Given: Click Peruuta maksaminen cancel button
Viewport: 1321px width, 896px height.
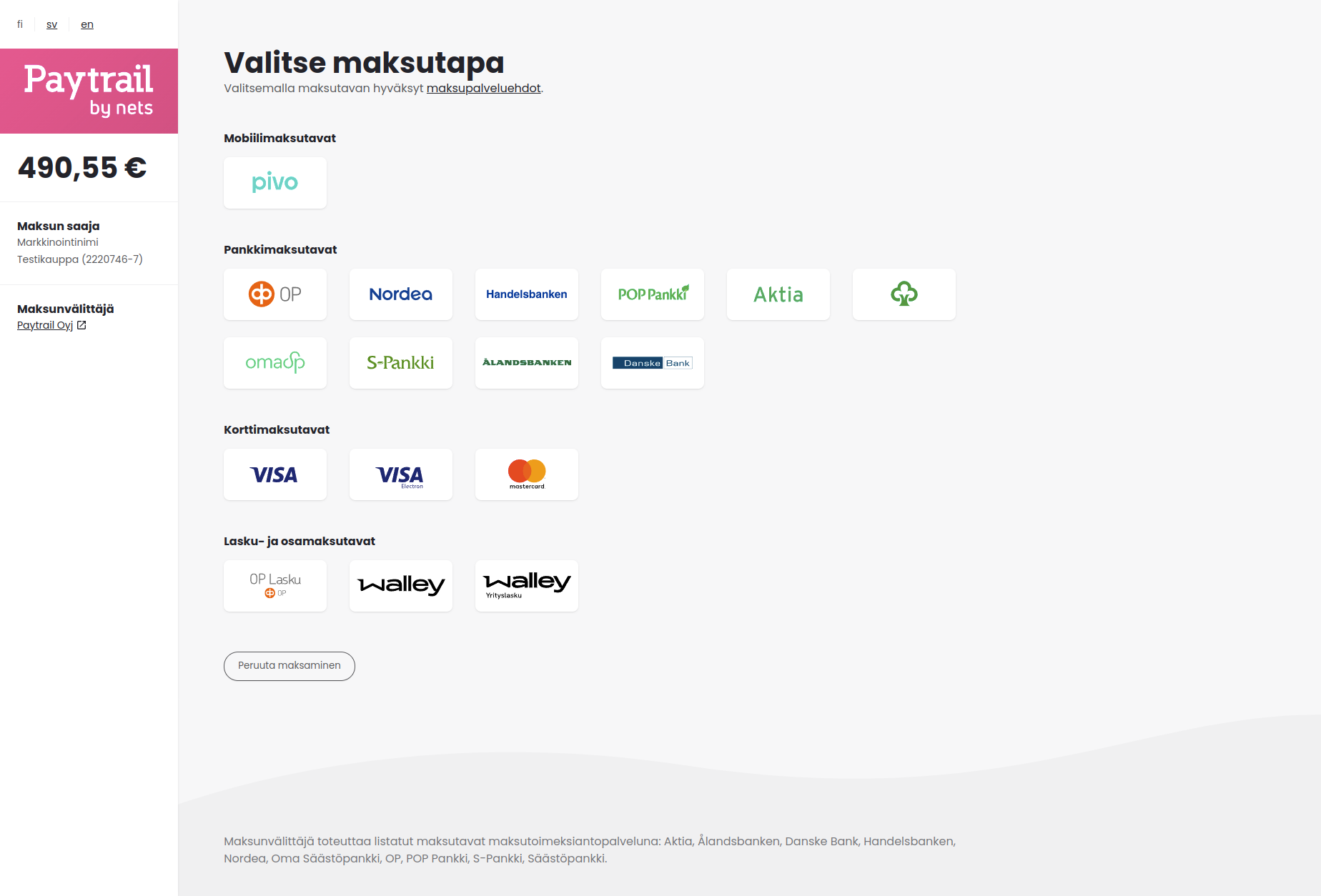Looking at the screenshot, I should [x=290, y=666].
